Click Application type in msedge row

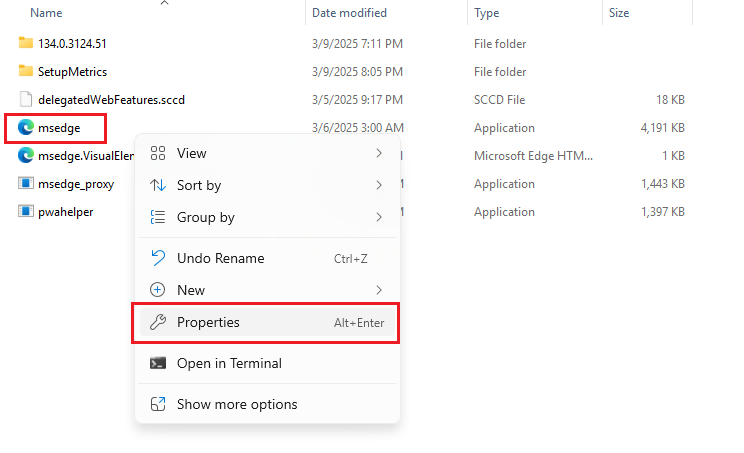coord(504,128)
